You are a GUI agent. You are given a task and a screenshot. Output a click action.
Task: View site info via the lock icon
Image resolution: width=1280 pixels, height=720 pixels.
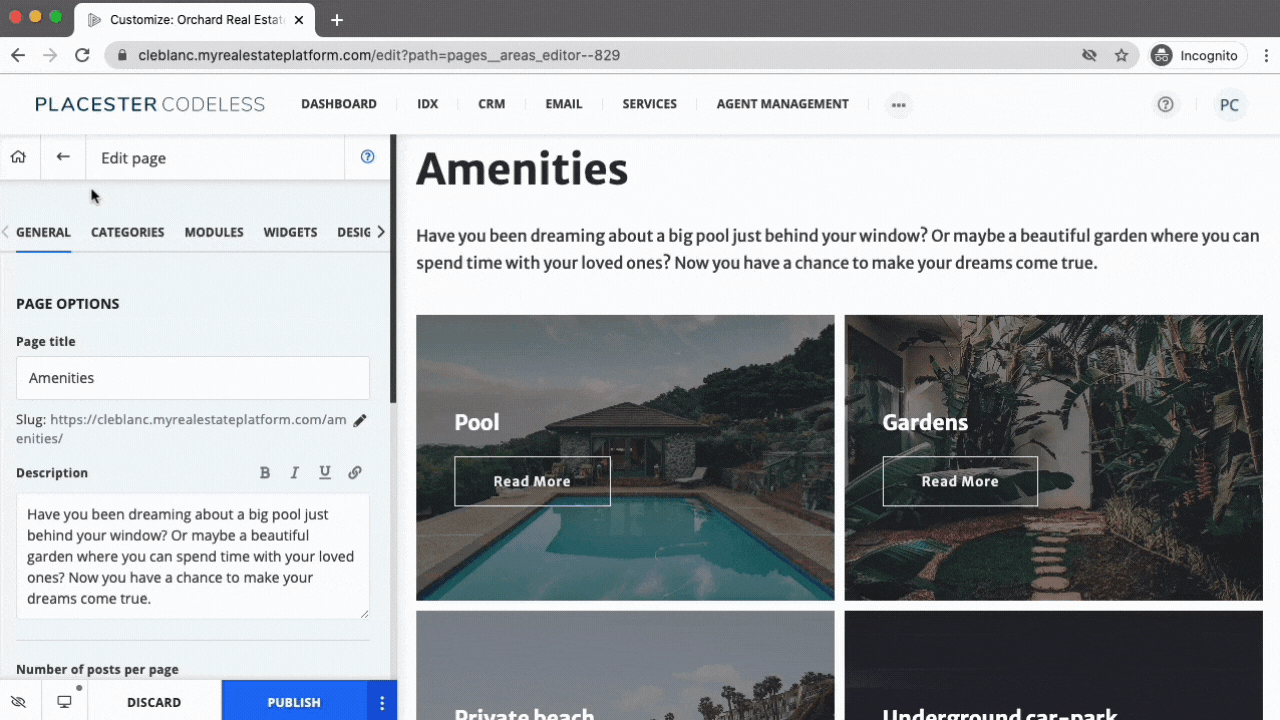pyautogui.click(x=122, y=55)
